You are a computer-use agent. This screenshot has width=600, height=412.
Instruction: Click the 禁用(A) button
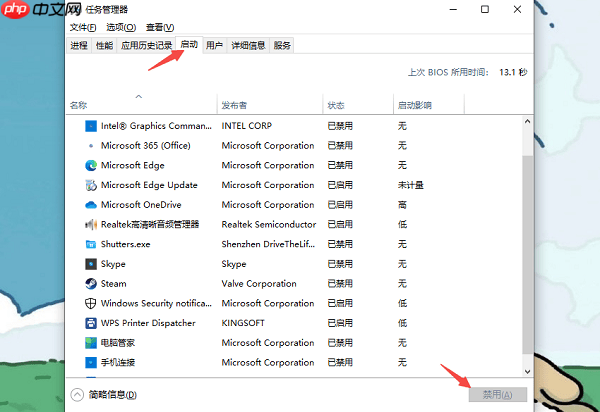coord(497,394)
